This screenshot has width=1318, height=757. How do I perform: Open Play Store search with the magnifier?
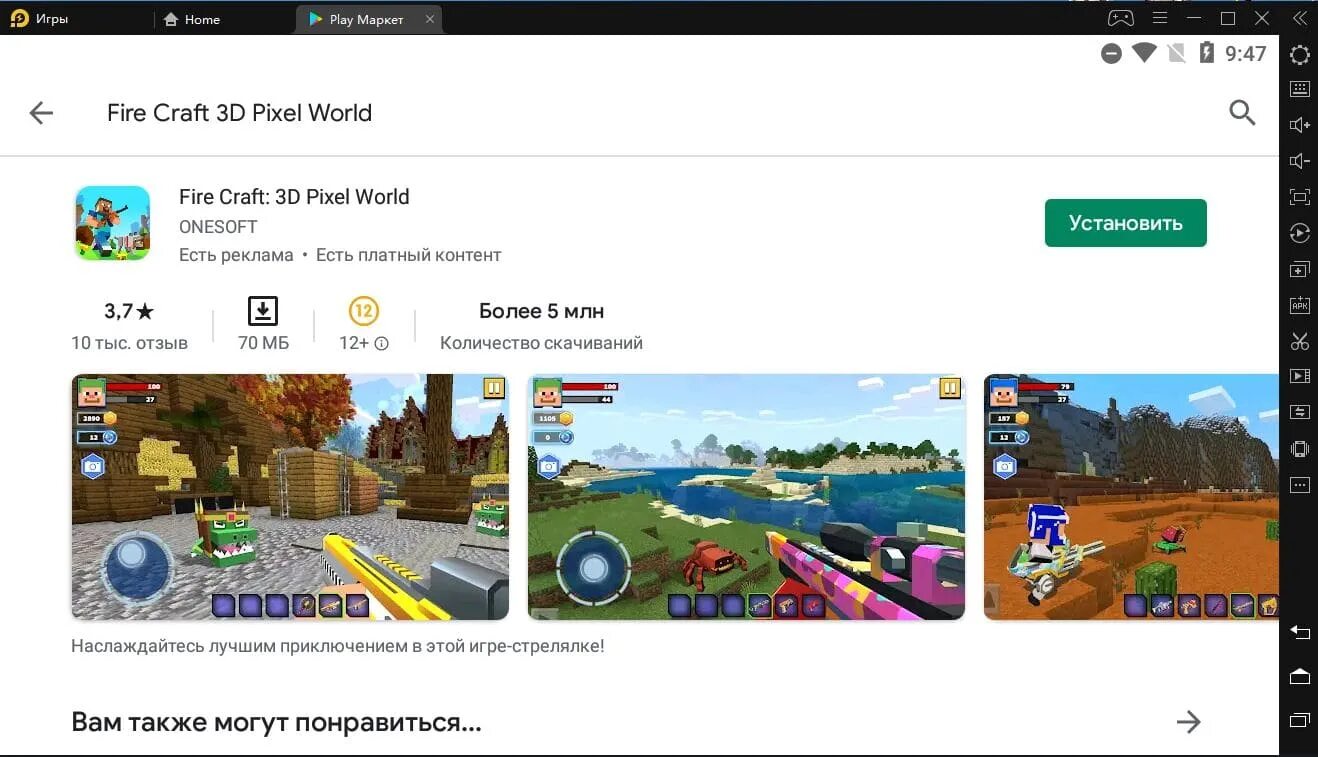(1242, 113)
